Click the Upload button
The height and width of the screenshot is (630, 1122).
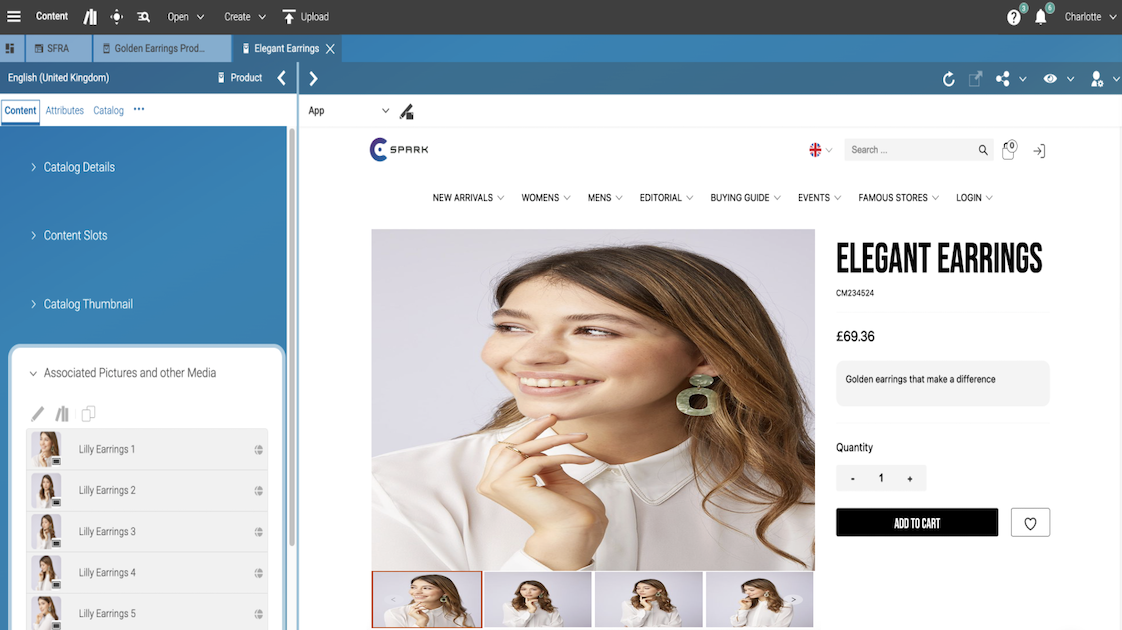pyautogui.click(x=305, y=17)
